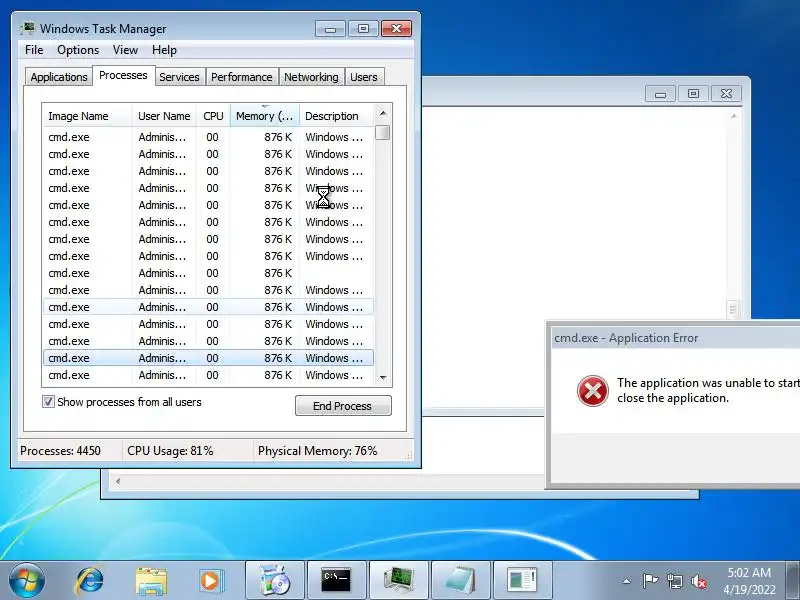Sort by the User Name column header

(164, 116)
